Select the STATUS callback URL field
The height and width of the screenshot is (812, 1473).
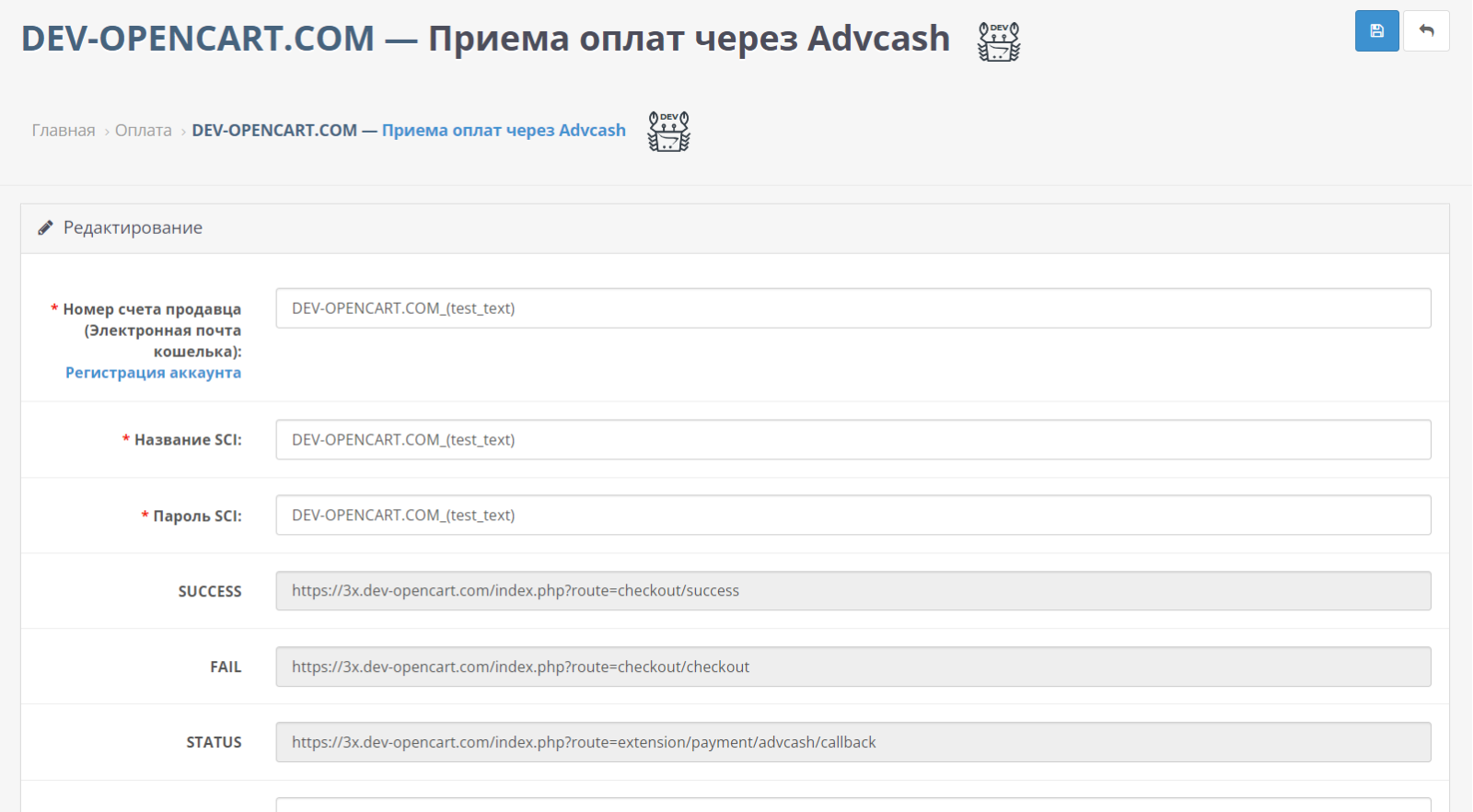coord(853,742)
